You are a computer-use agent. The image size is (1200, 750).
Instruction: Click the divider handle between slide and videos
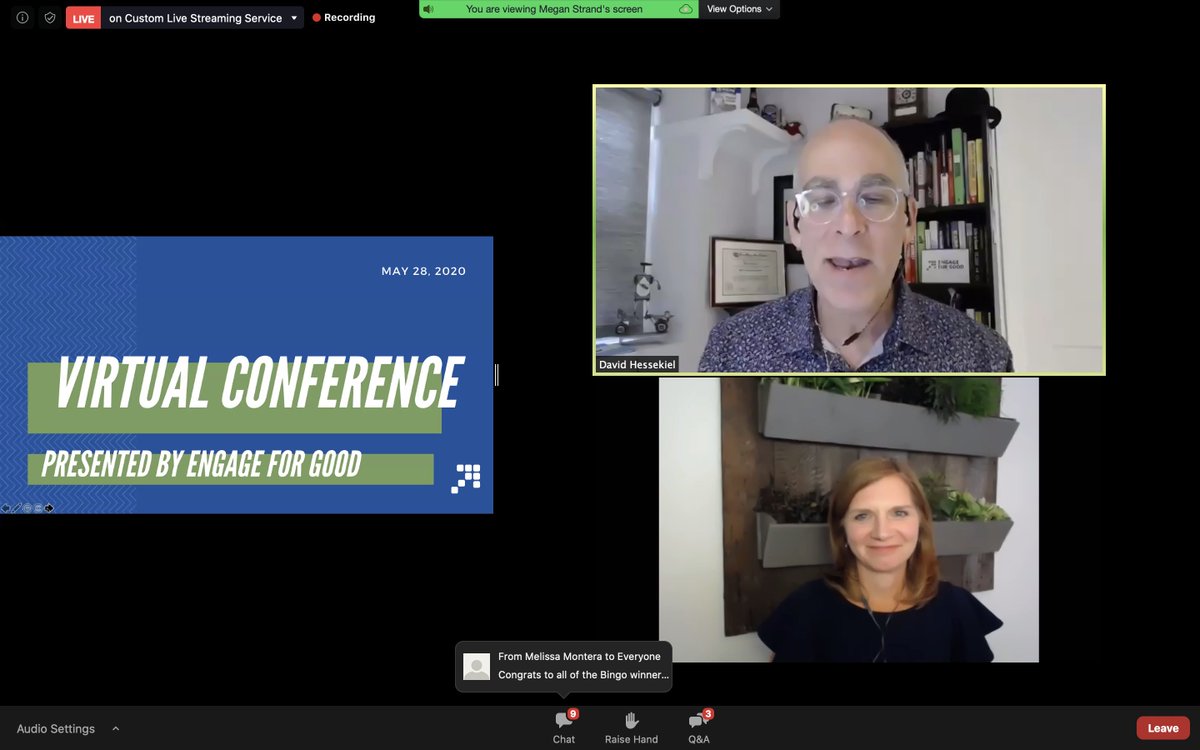tap(497, 375)
